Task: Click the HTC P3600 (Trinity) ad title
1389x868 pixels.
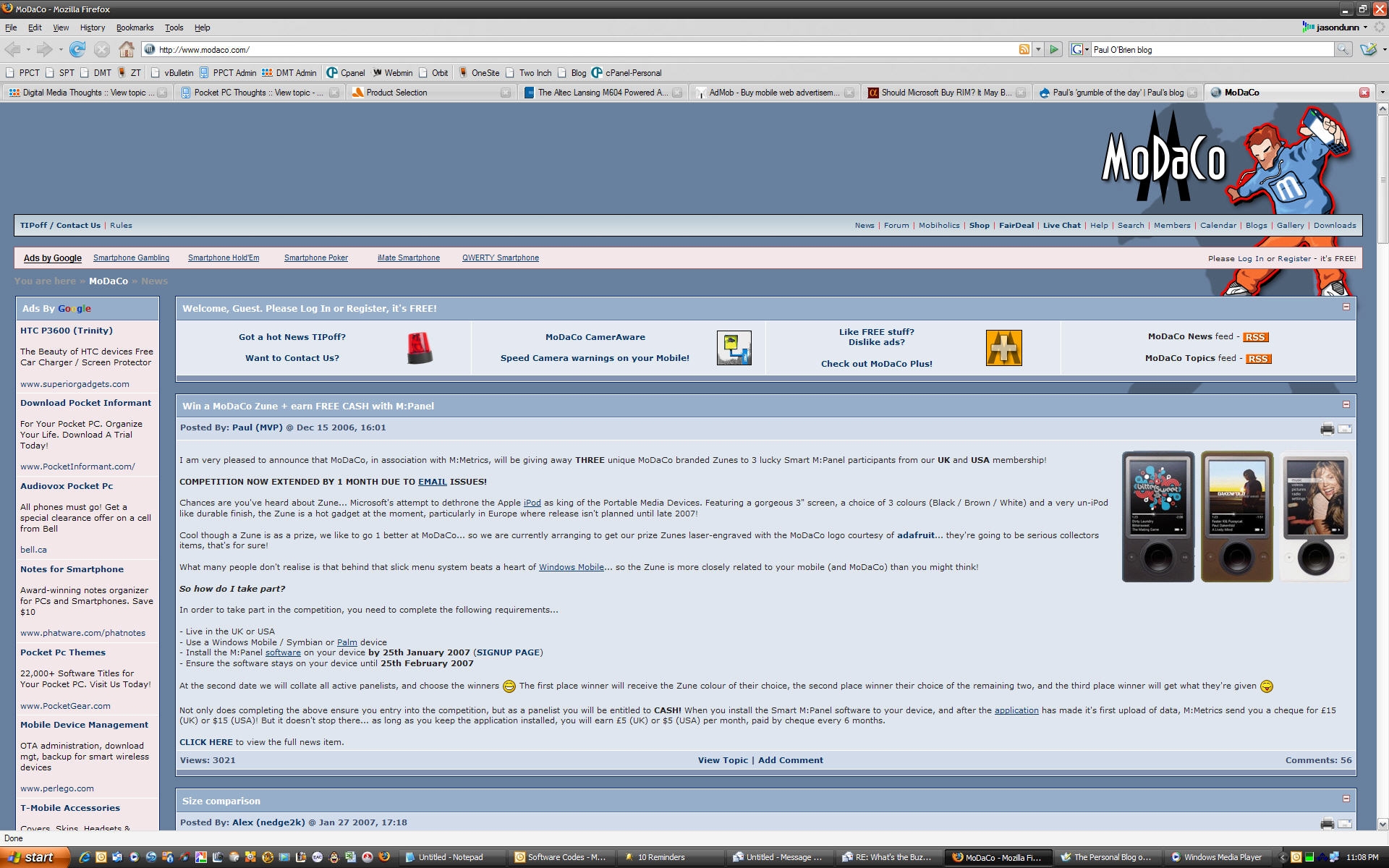Action: [66, 331]
